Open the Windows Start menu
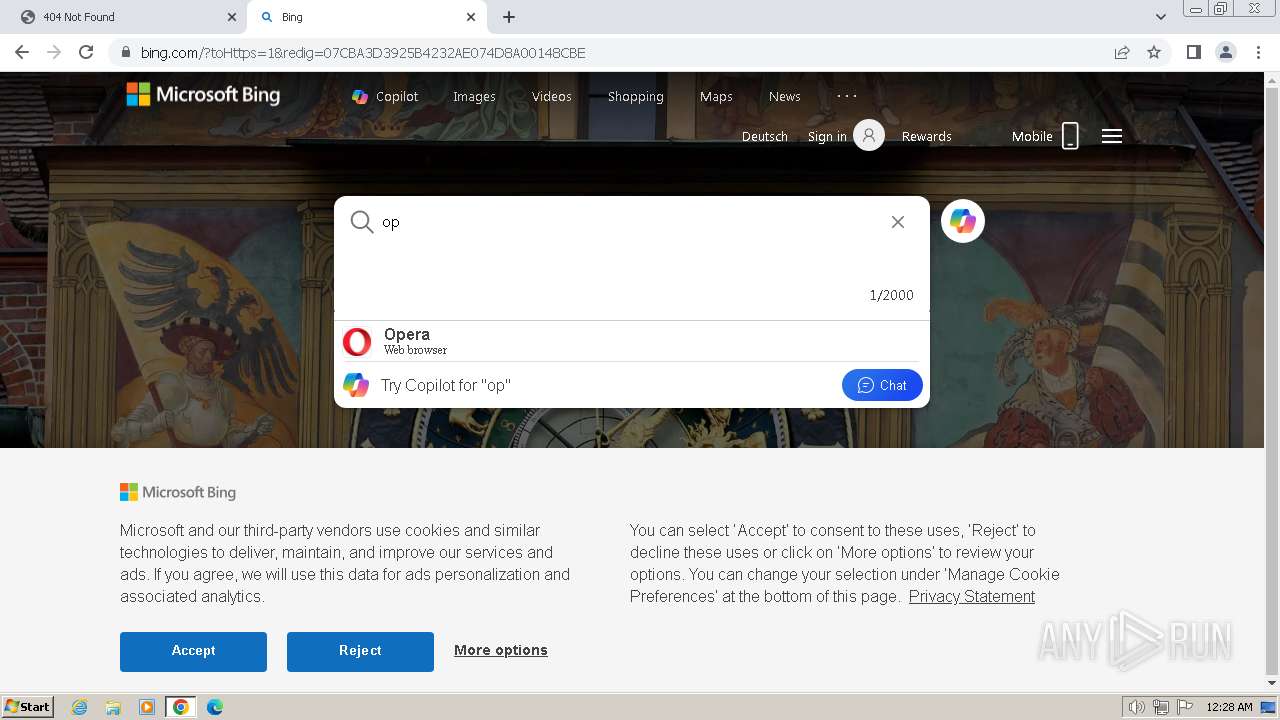The image size is (1280, 720). (28, 706)
